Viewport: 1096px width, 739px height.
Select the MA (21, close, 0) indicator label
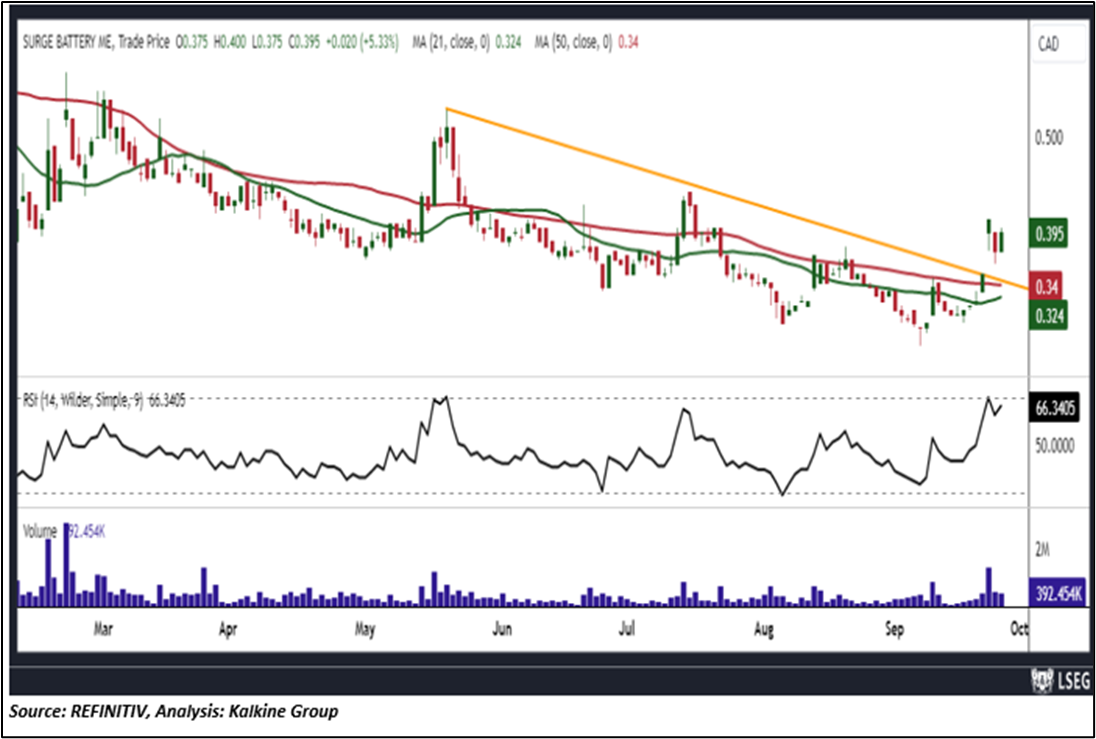tap(451, 43)
